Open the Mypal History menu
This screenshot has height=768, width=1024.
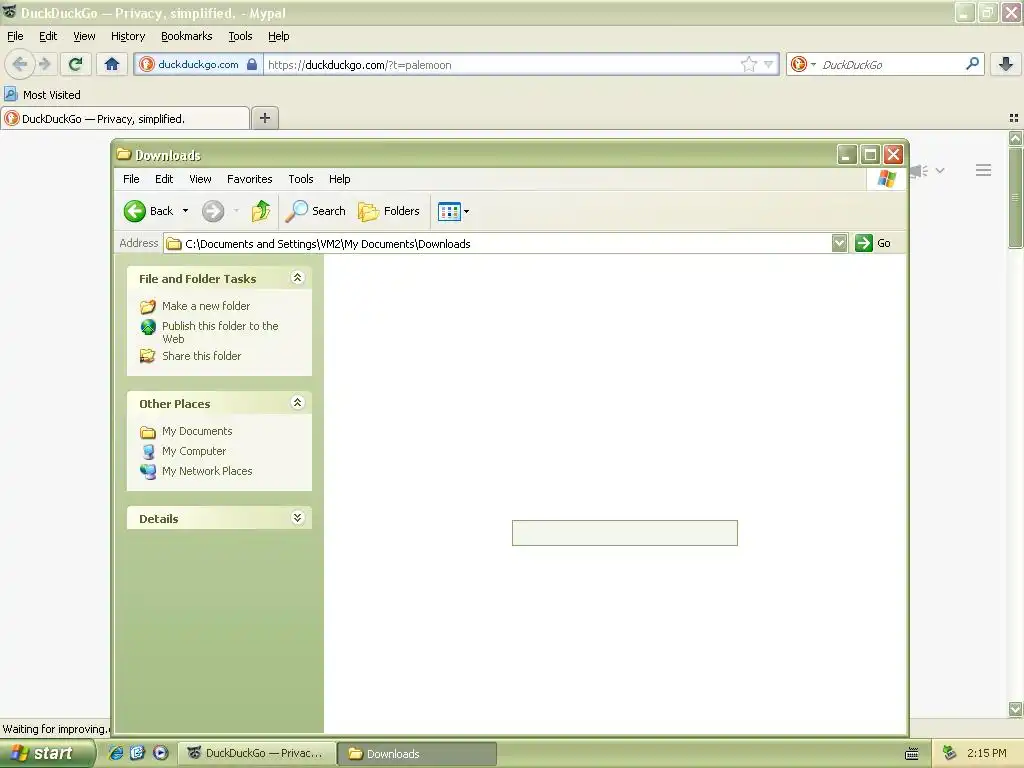coord(128,36)
